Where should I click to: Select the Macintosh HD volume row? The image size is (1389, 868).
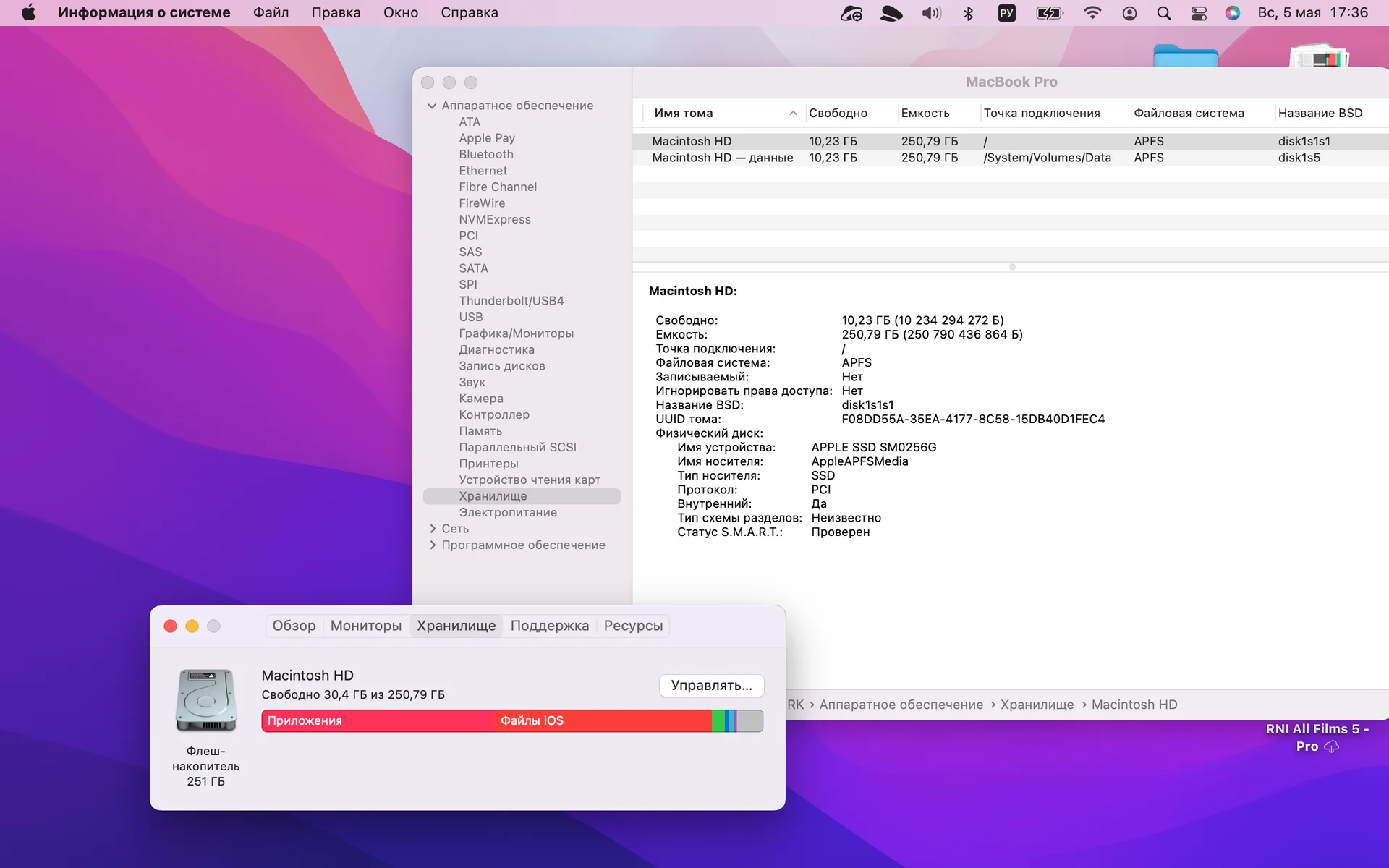1011,141
